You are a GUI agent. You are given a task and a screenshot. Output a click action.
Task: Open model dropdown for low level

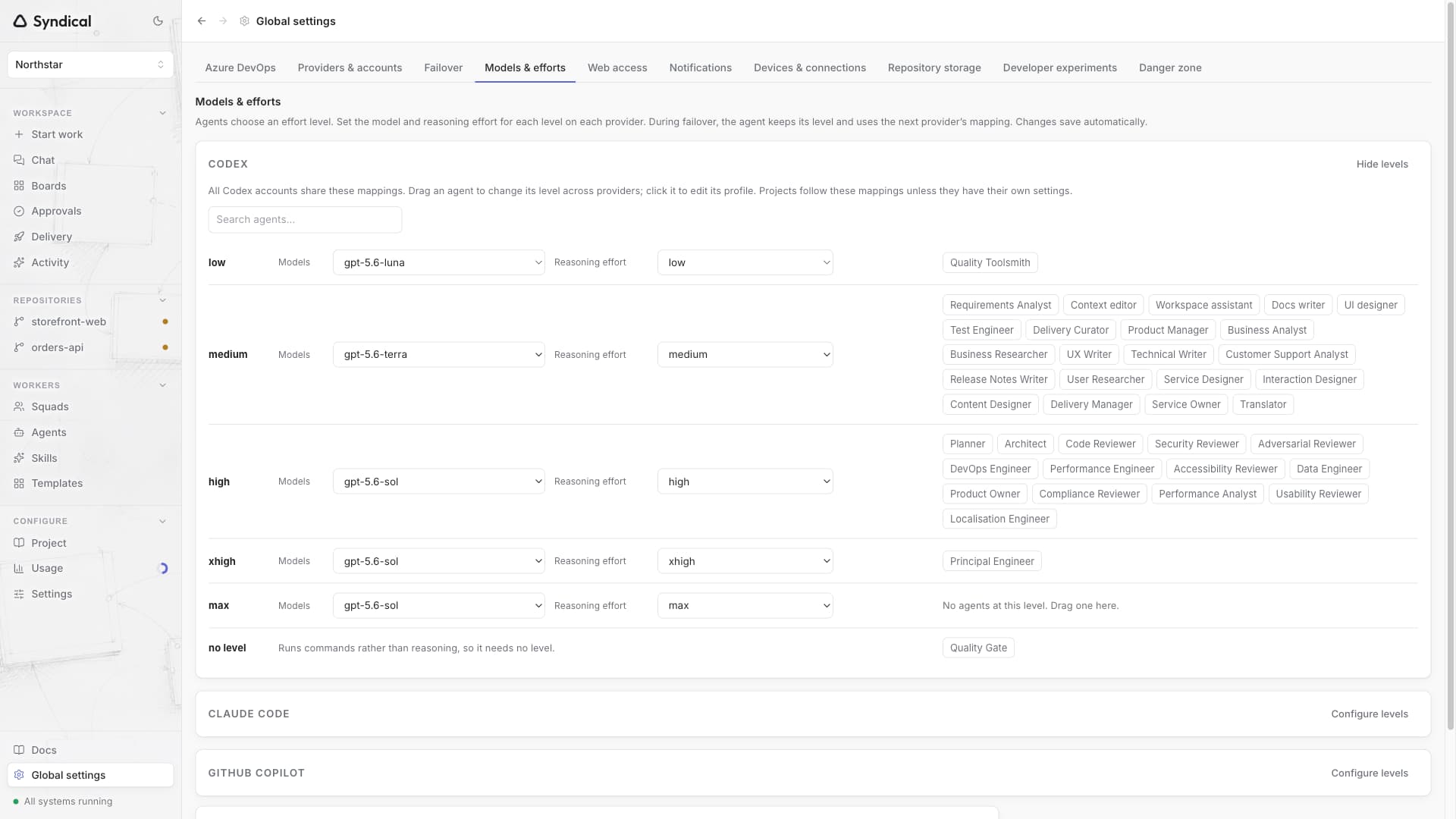pyautogui.click(x=438, y=262)
